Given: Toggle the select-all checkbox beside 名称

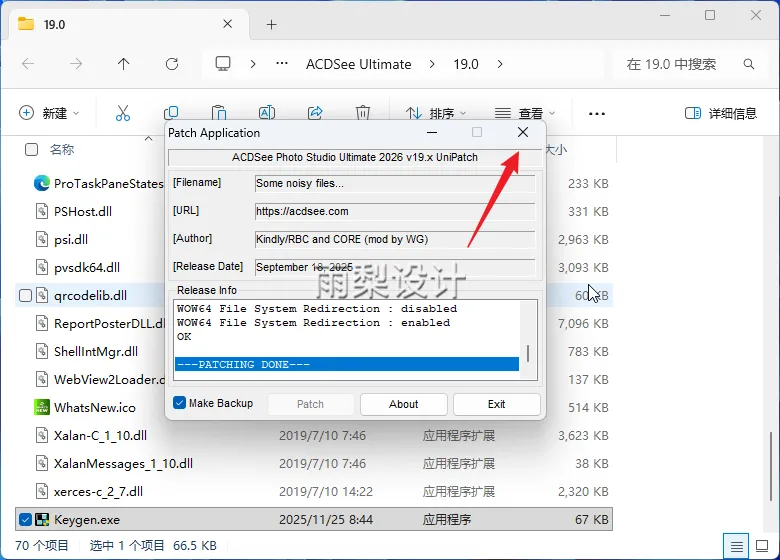Looking at the screenshot, I should pyautogui.click(x=31, y=149).
